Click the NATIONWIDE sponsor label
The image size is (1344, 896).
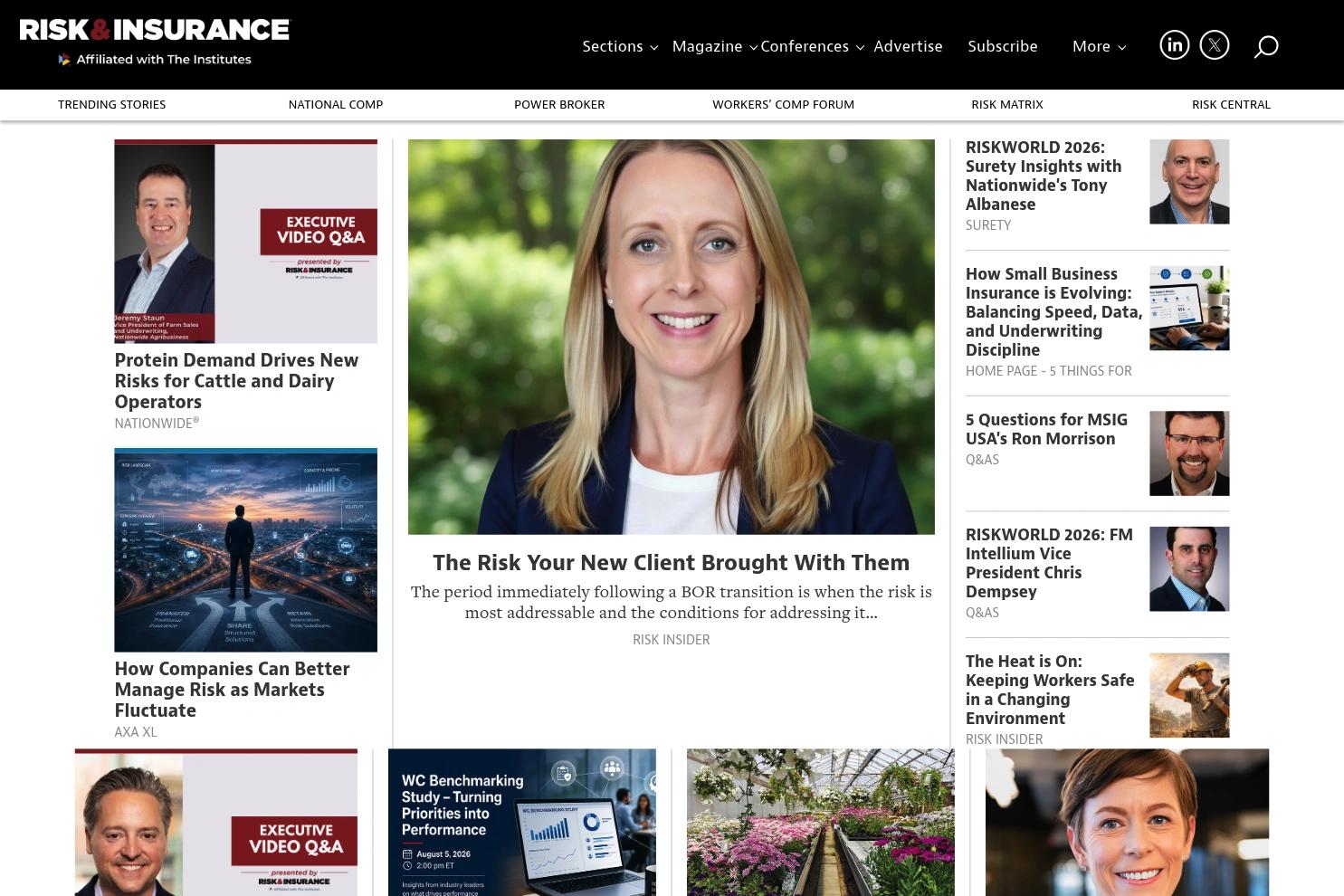[x=157, y=424]
